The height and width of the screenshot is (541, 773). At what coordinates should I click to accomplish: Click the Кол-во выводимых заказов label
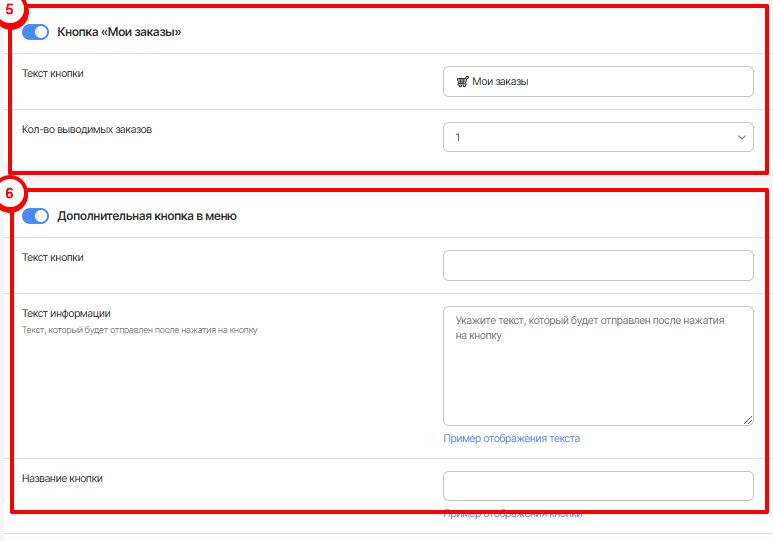point(87,129)
